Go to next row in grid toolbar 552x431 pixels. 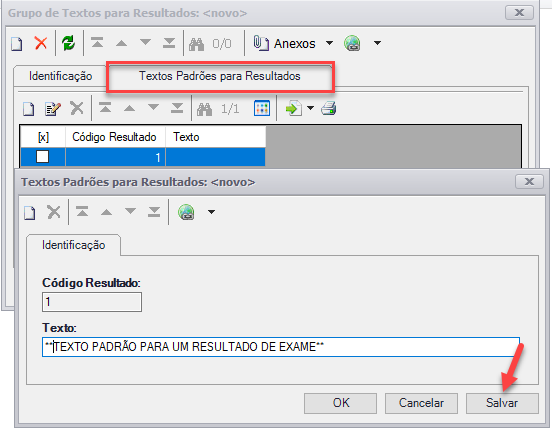(x=153, y=107)
